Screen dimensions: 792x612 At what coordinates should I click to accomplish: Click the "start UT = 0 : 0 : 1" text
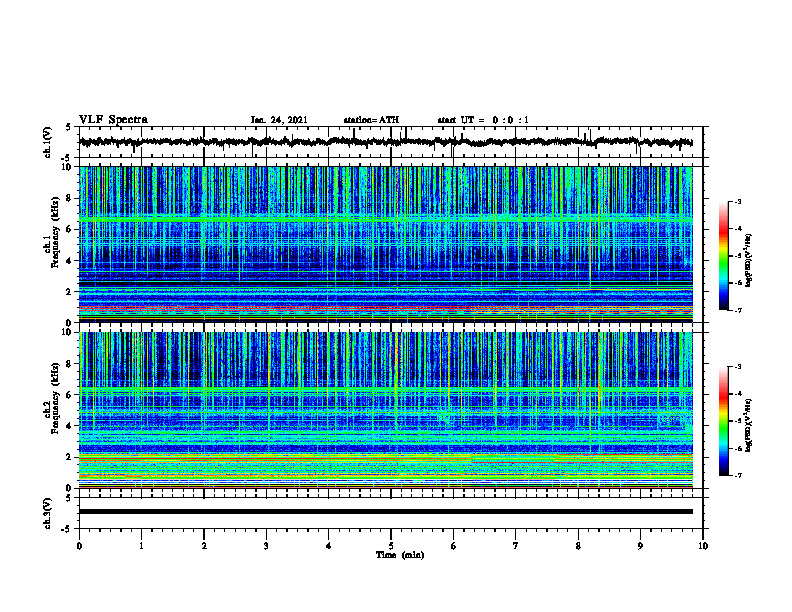point(483,120)
